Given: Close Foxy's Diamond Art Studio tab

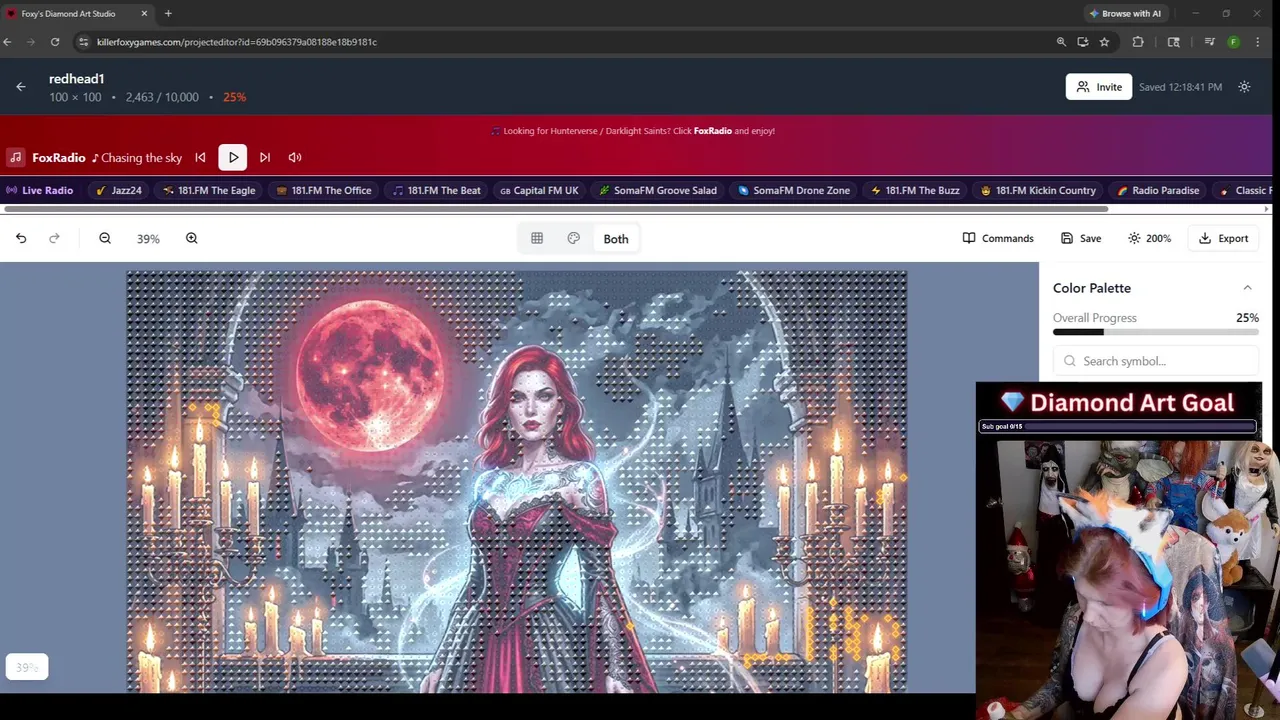Looking at the screenshot, I should pos(144,13).
